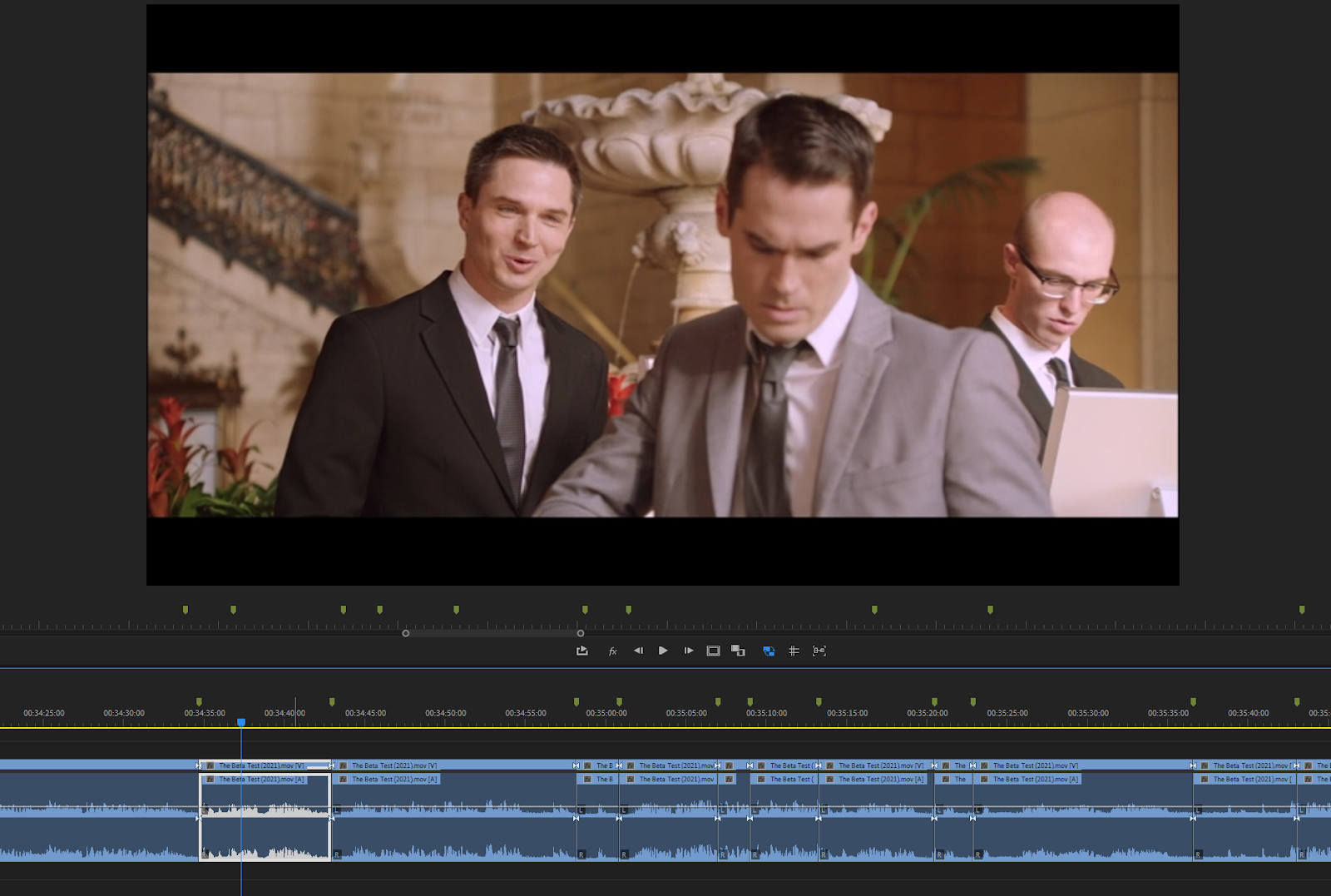Toggle the blue highlighted proxies button
Image resolution: width=1331 pixels, height=896 pixels.
[x=769, y=651]
